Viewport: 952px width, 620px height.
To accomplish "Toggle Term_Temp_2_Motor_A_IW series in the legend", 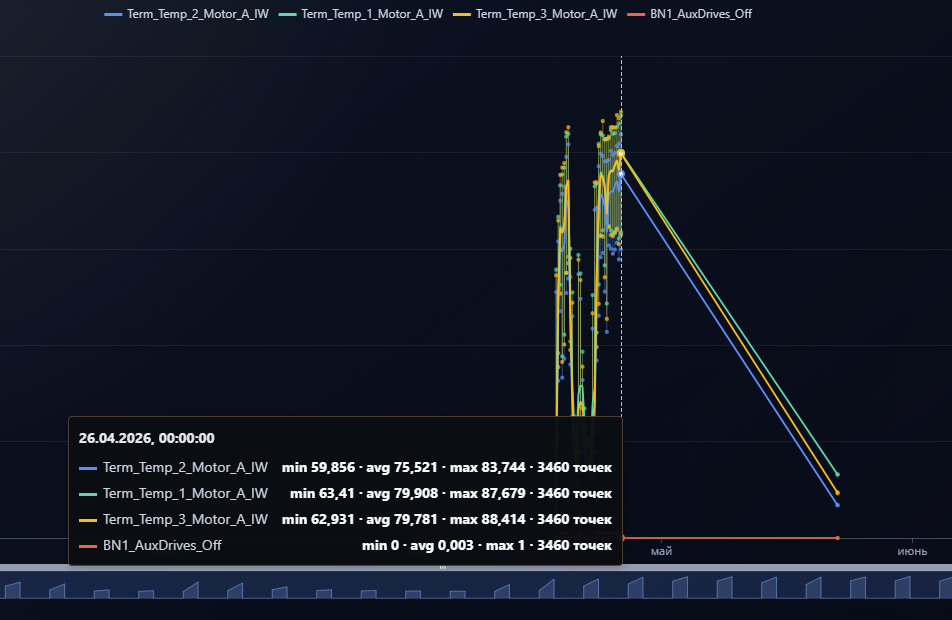I will click(x=187, y=14).
